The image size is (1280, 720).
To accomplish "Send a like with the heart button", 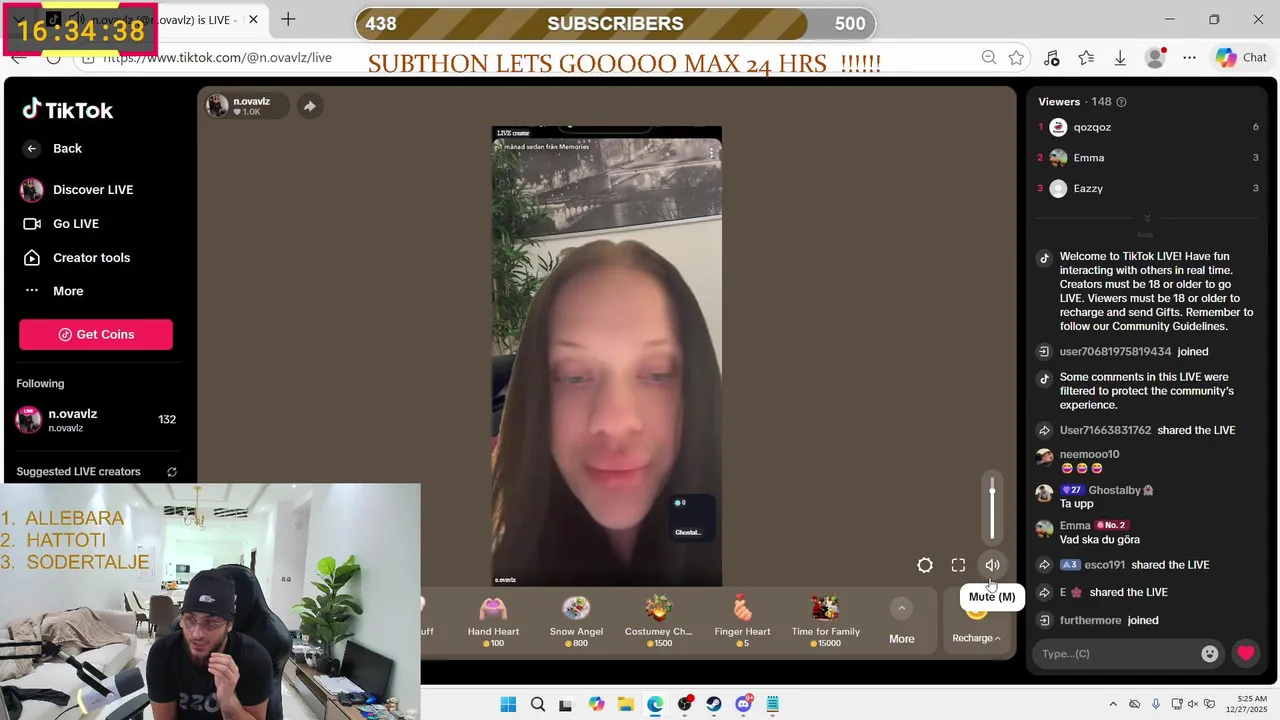I will [x=1245, y=654].
